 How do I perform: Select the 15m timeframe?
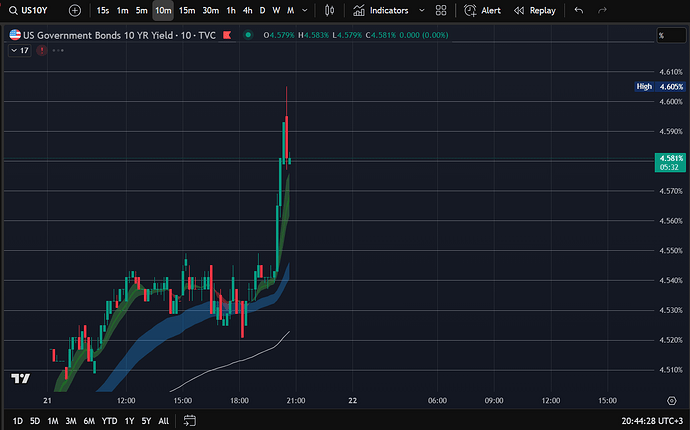(x=187, y=10)
